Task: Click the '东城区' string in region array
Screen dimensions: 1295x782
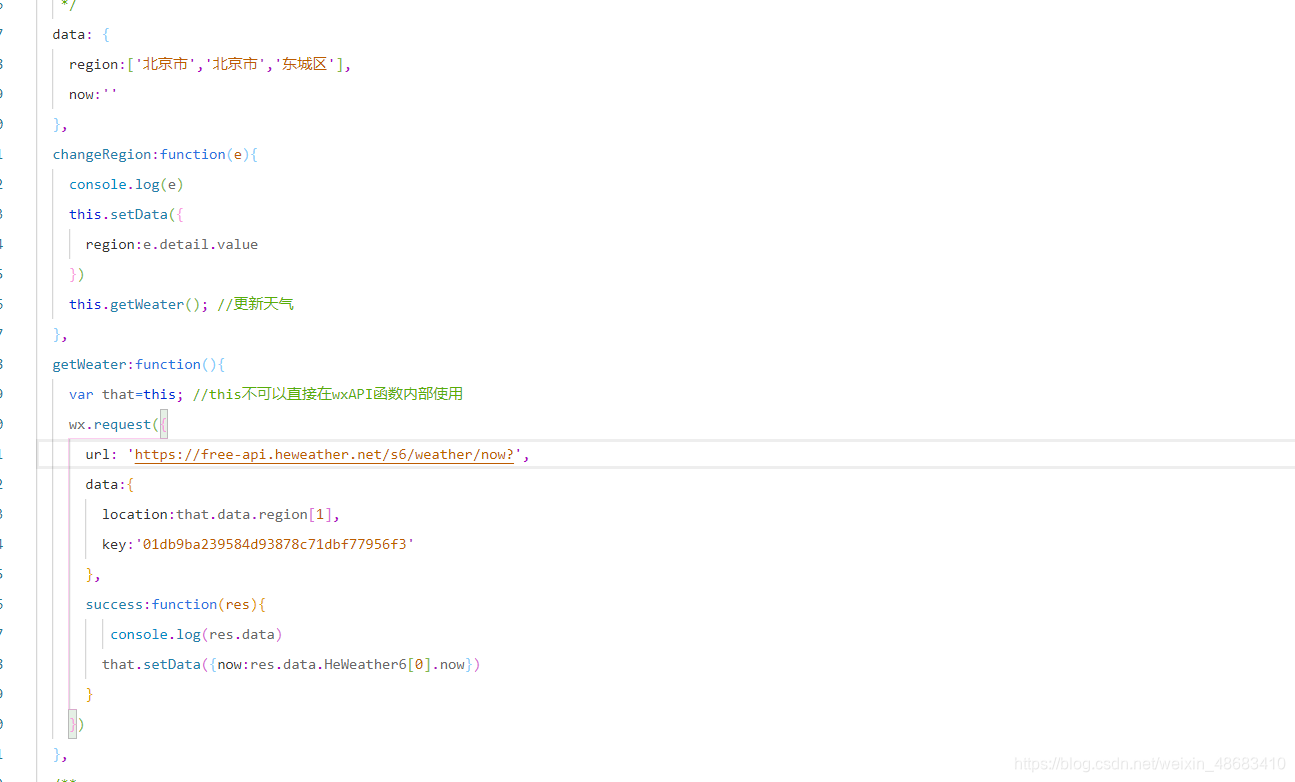Action: [x=306, y=64]
